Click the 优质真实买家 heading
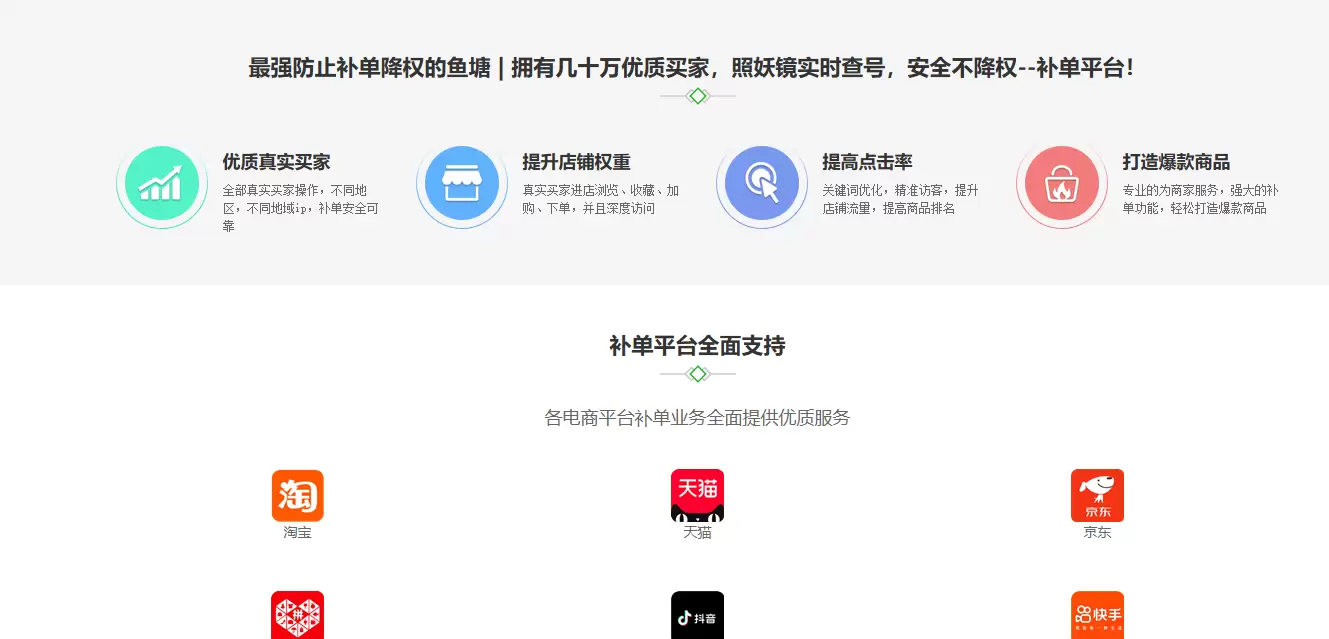1329x639 pixels. (x=276, y=162)
